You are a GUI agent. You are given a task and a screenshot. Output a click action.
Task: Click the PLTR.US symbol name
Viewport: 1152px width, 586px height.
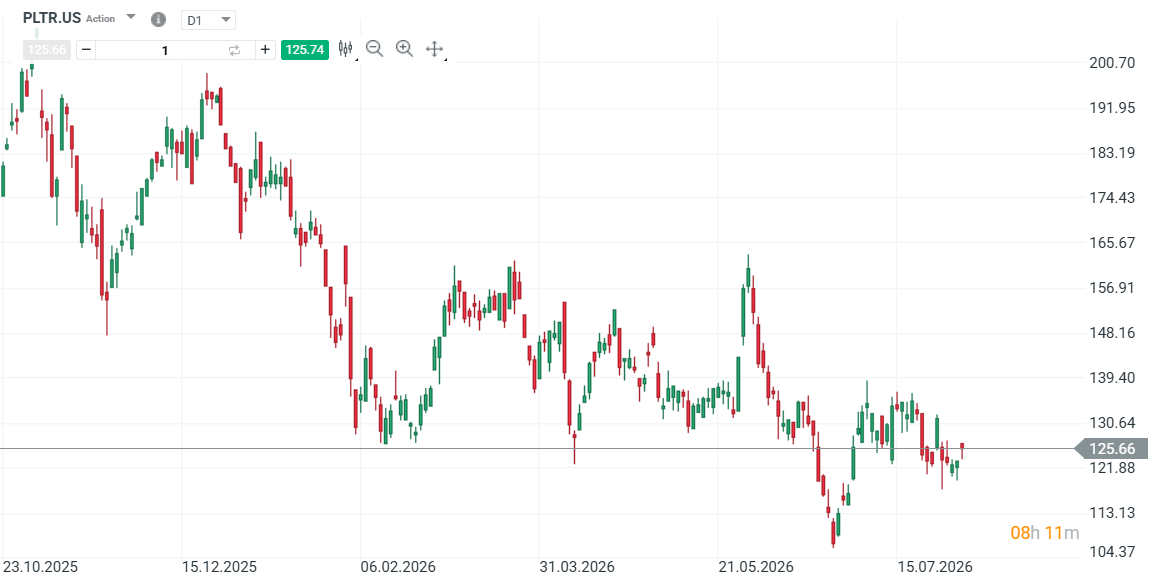point(51,18)
